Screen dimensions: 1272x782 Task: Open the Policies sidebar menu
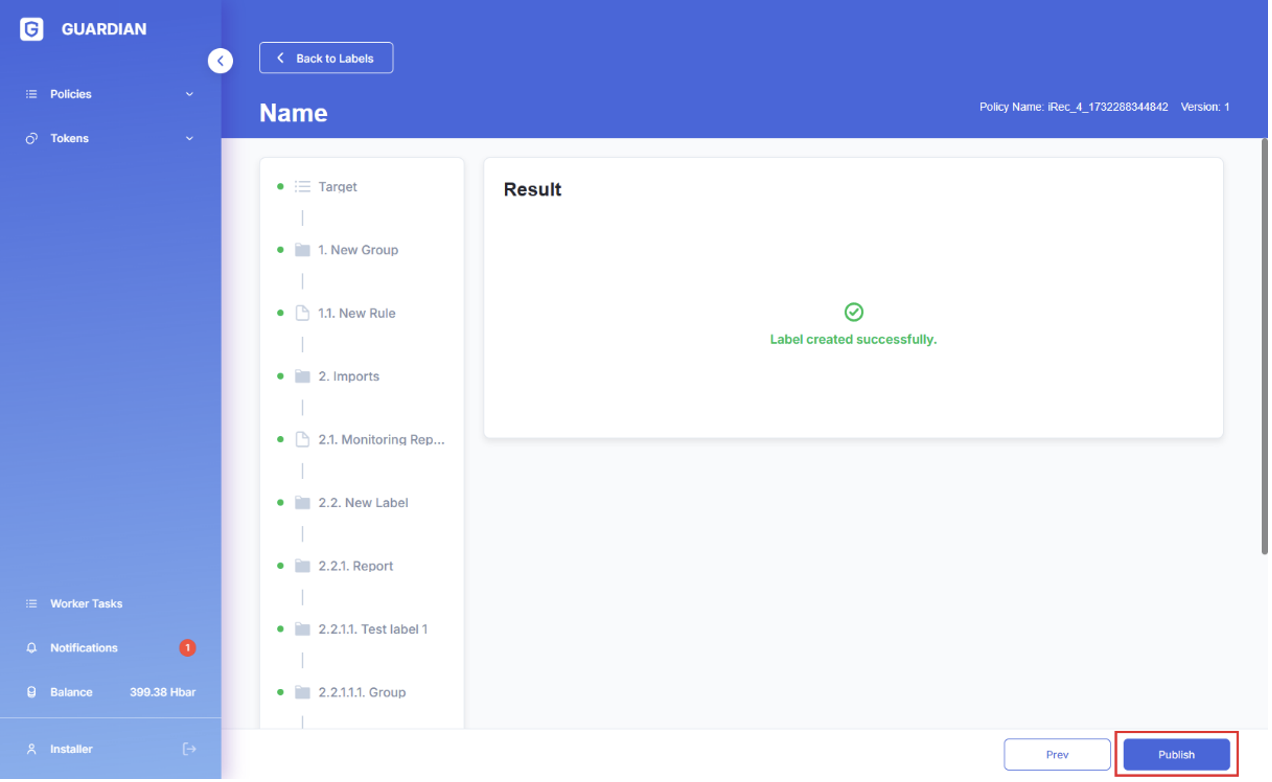click(71, 95)
